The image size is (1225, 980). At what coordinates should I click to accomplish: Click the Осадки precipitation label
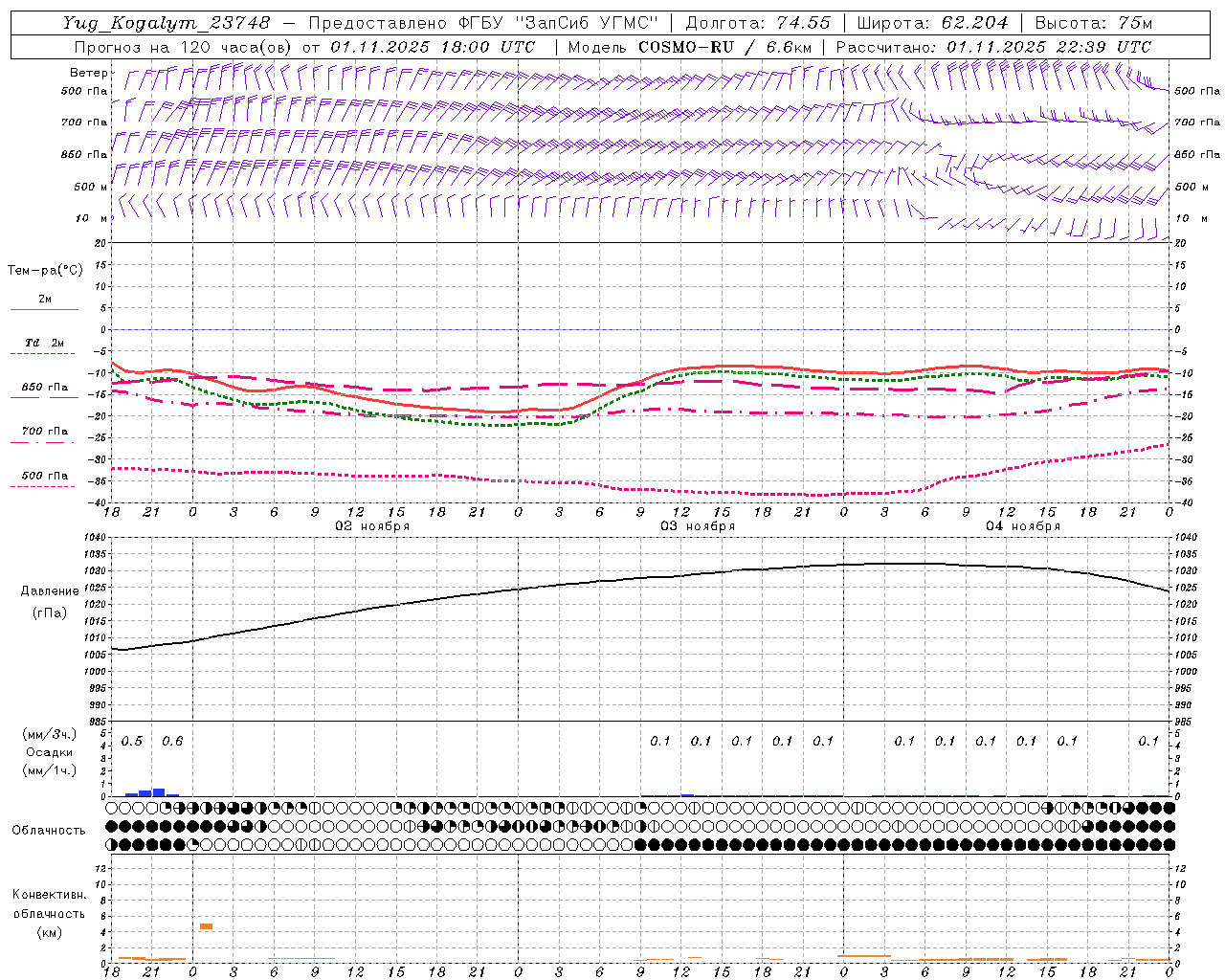click(x=51, y=752)
